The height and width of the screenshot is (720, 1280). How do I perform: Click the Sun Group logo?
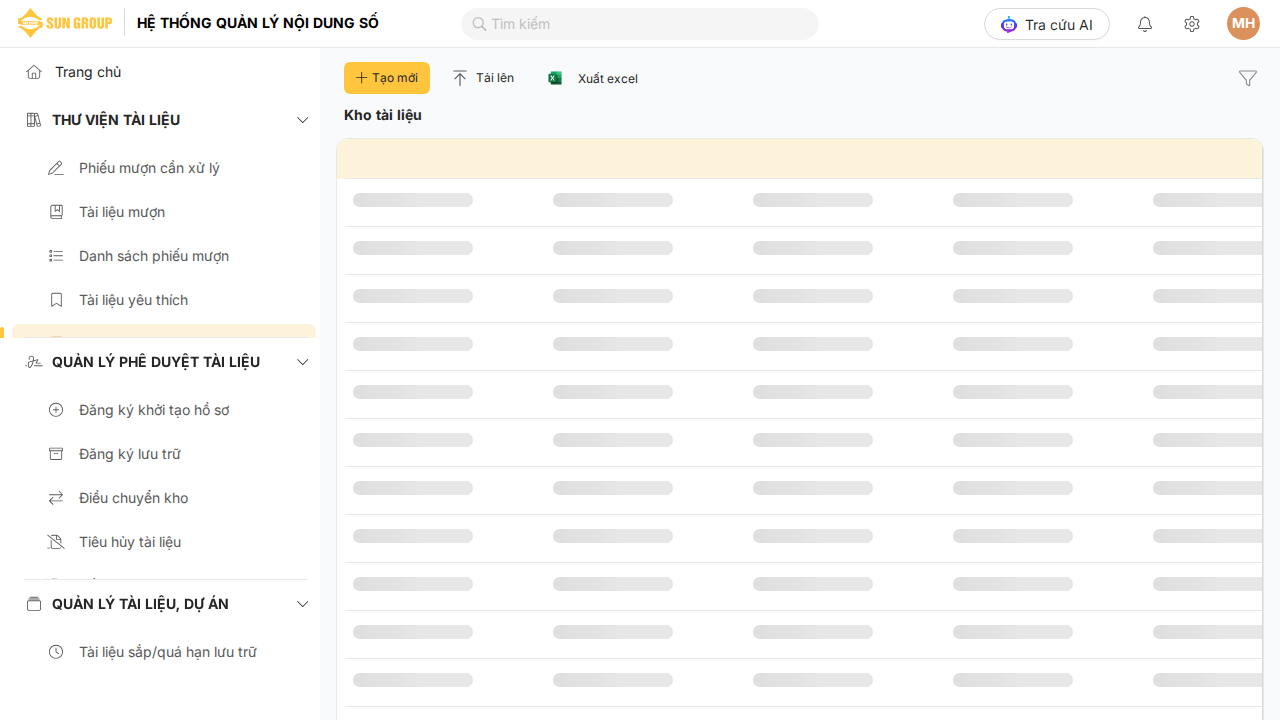pos(64,23)
